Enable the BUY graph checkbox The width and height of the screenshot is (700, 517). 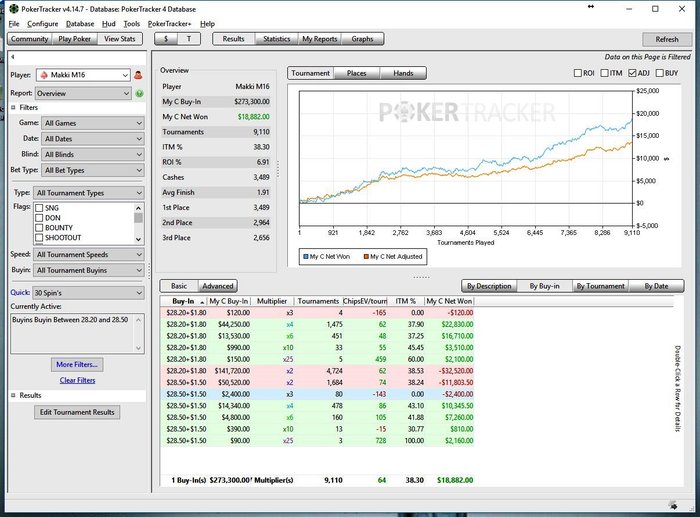659,73
